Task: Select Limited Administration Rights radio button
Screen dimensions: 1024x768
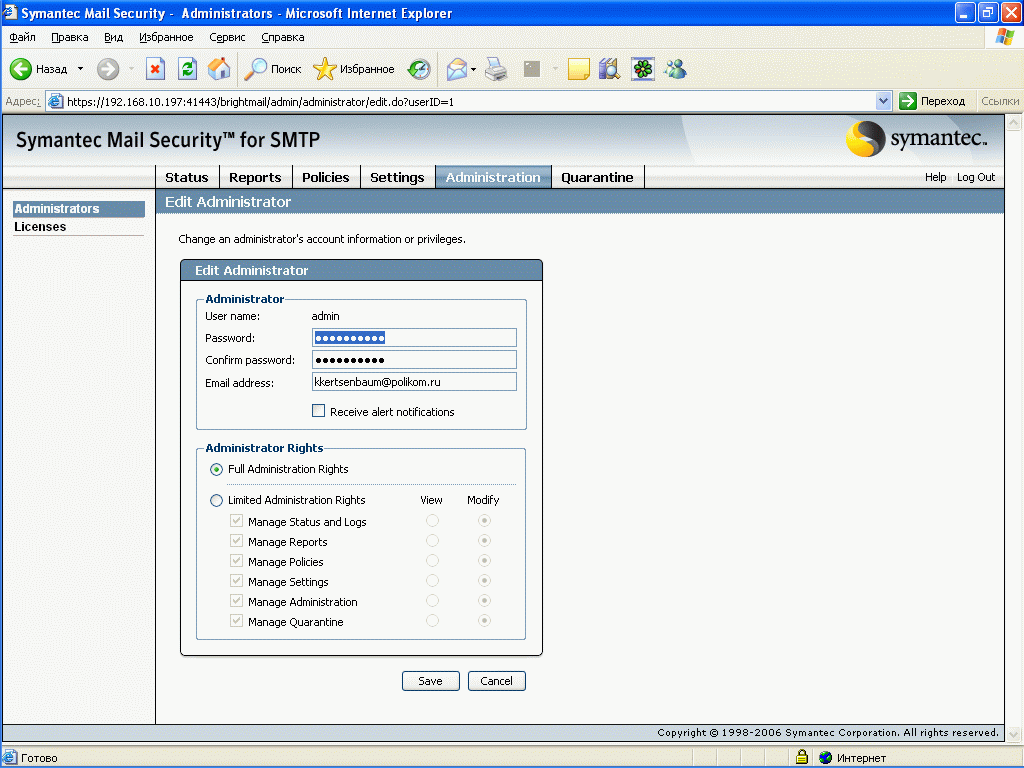Action: click(216, 500)
